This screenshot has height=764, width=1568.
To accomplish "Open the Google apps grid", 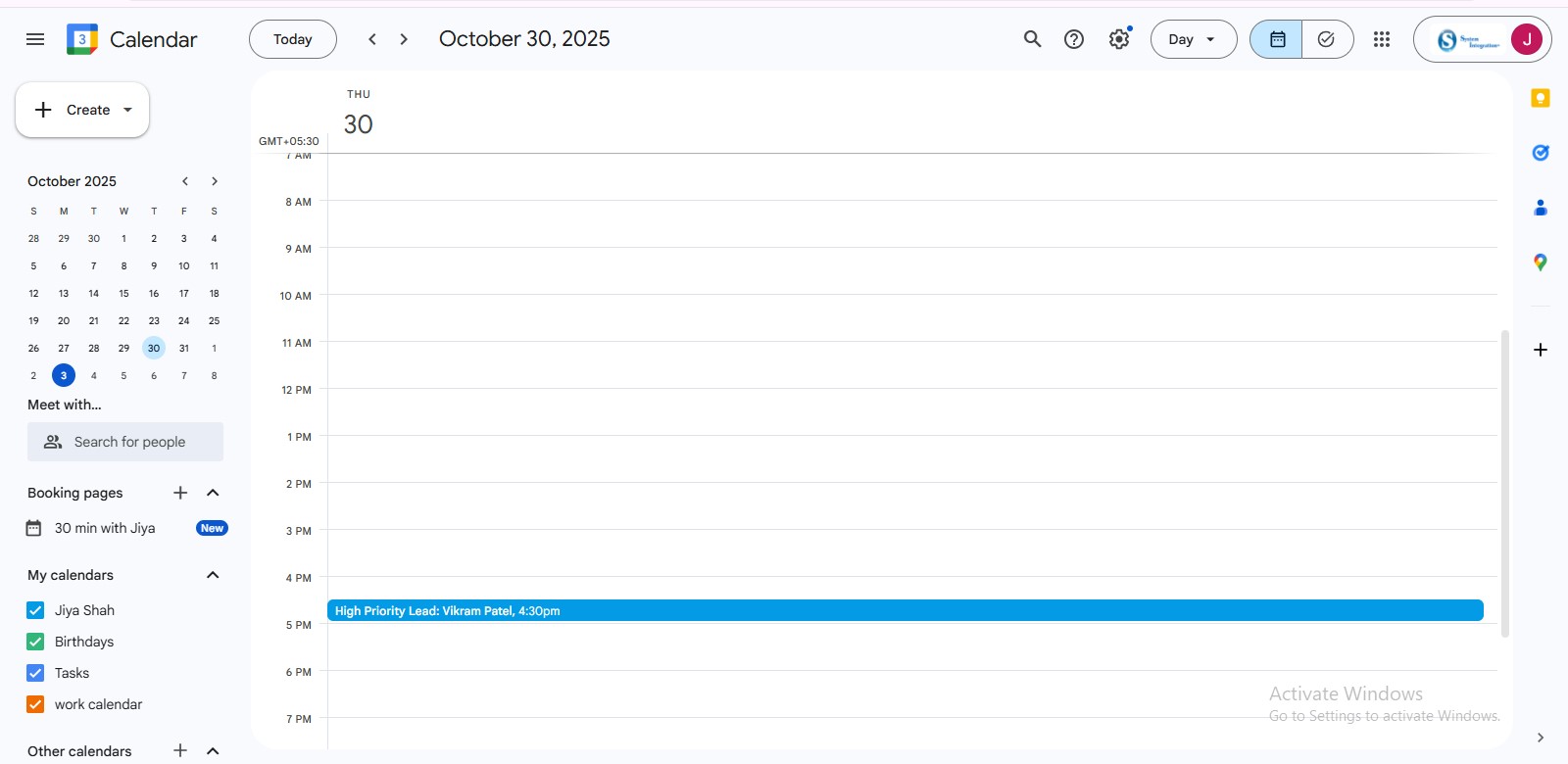I will (x=1382, y=39).
